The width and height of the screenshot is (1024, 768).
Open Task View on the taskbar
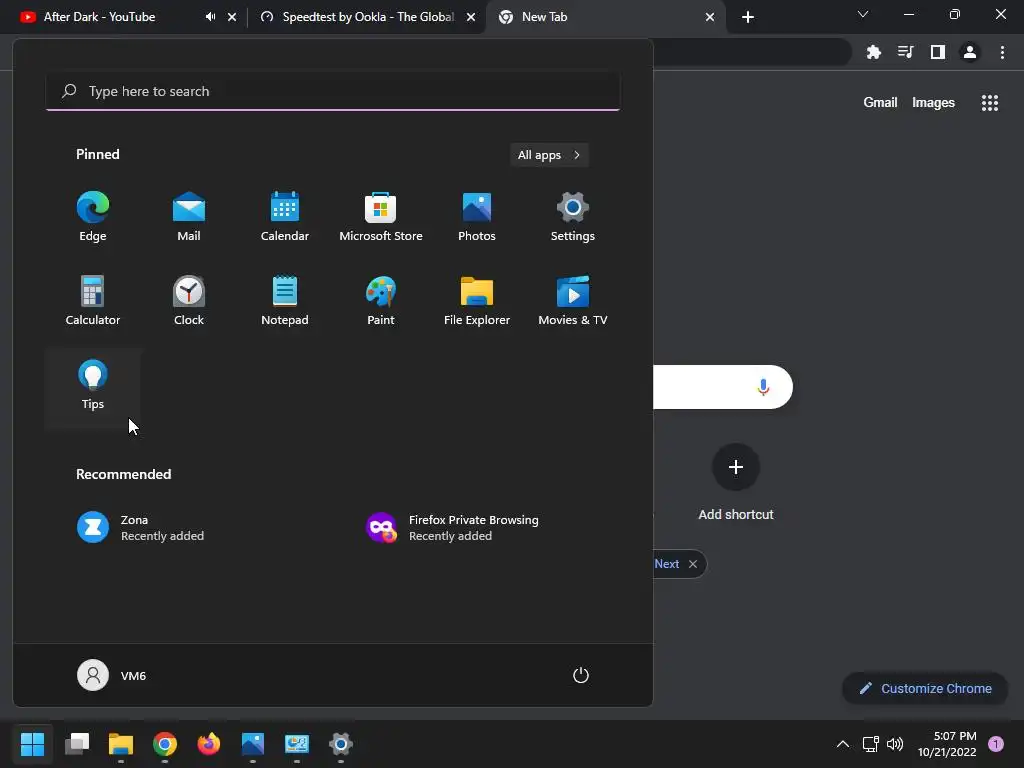click(x=77, y=743)
